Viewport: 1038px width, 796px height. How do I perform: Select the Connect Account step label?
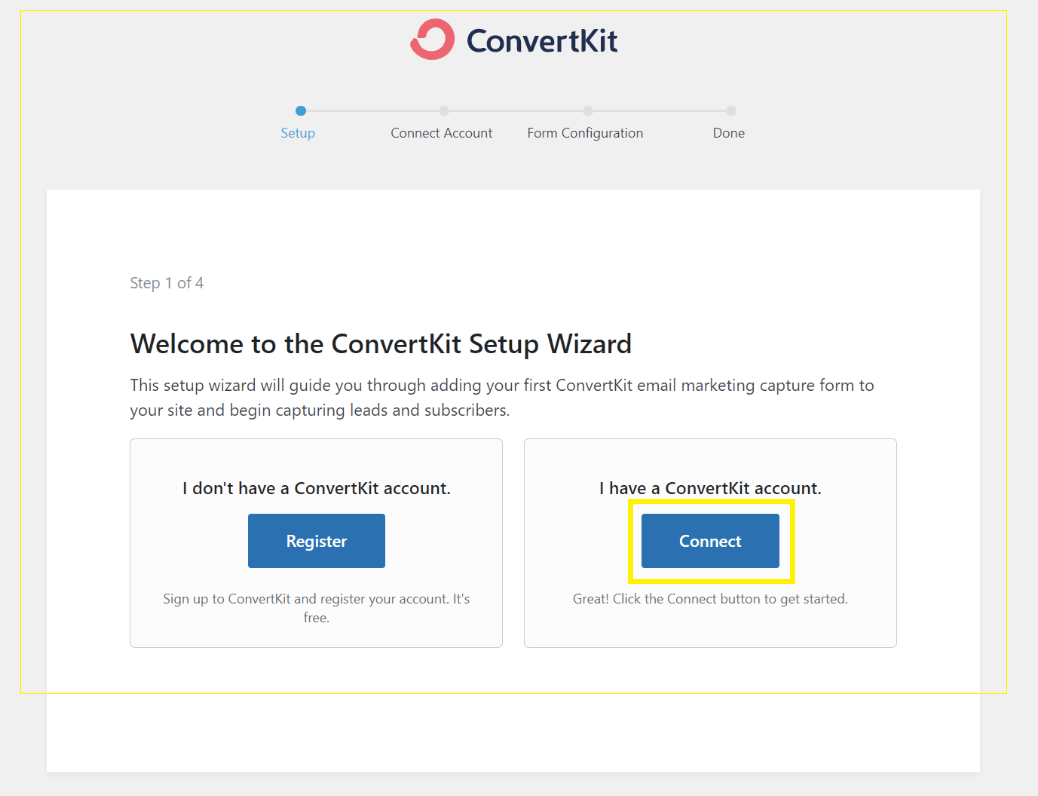(x=442, y=133)
